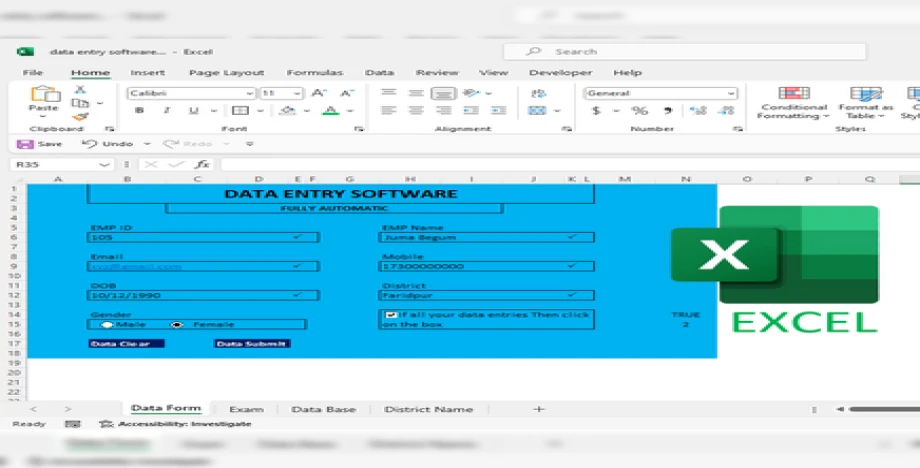Open the Calibri font name dropdown
Image resolution: width=920 pixels, height=468 pixels.
click(250, 93)
